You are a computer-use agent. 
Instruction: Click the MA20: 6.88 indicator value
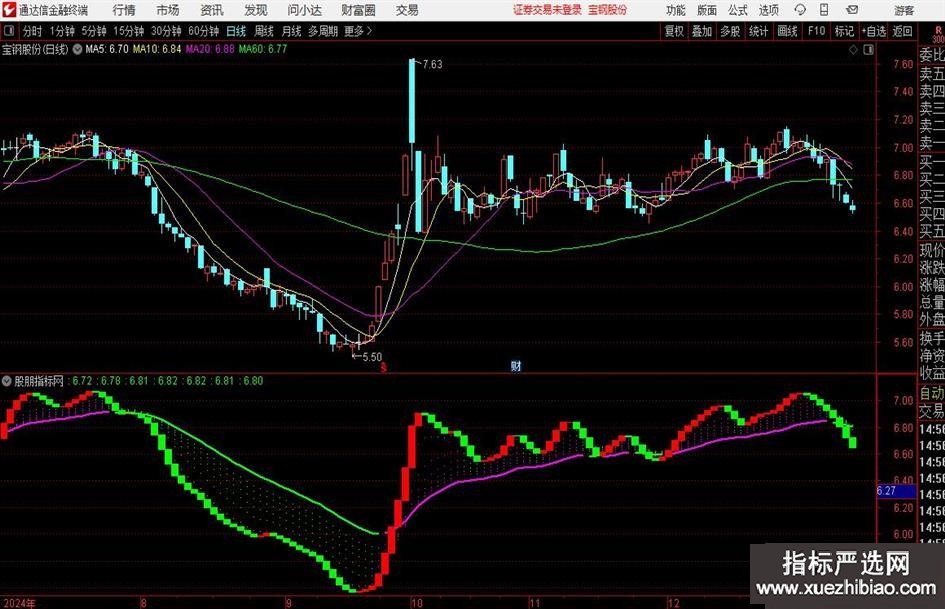210,49
